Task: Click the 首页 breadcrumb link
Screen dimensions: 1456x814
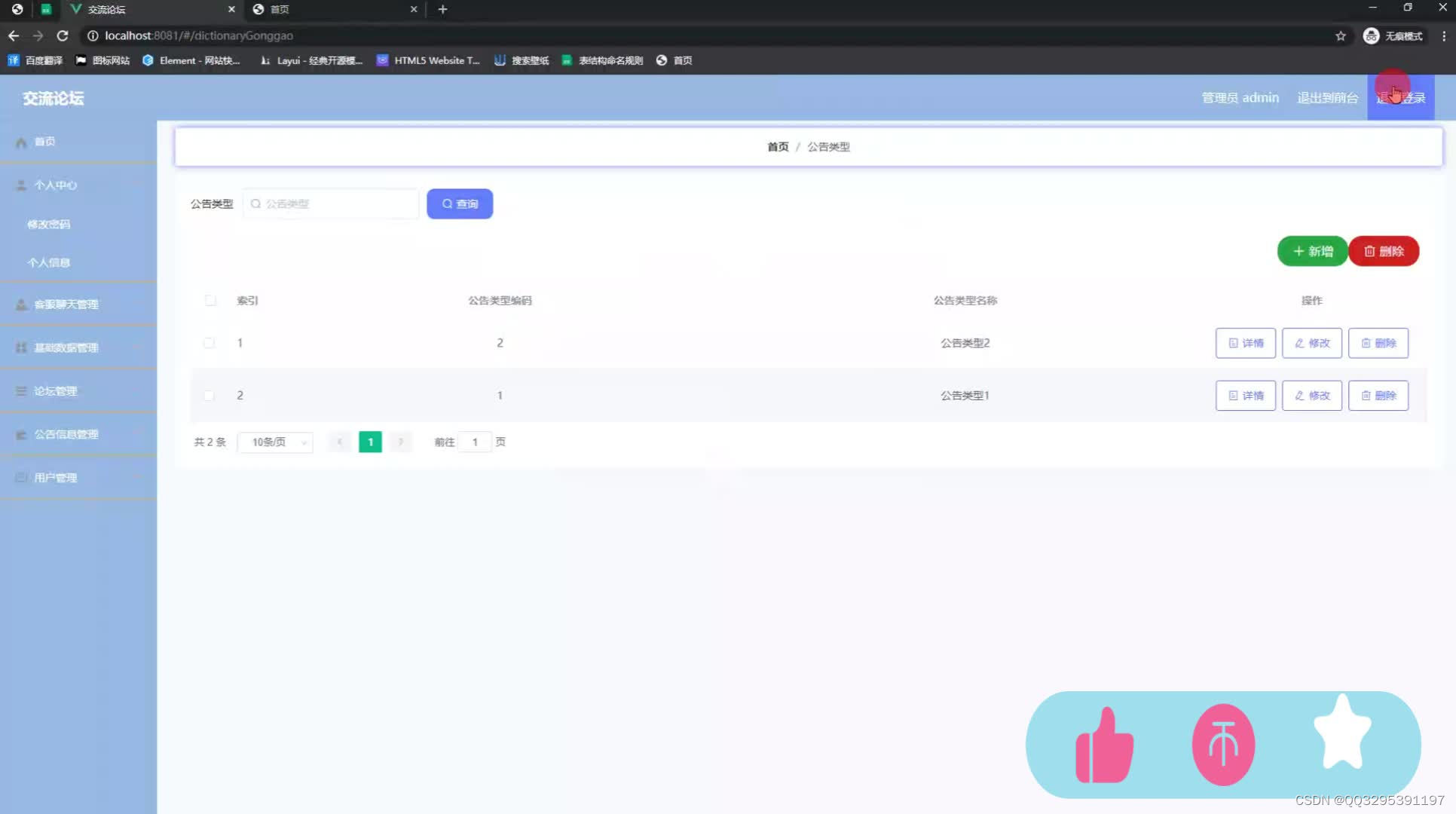Action: [778, 147]
